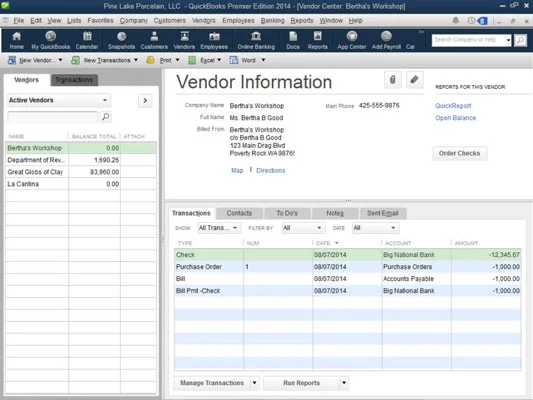Viewport: 533px width, 400px height.
Task: Open the Calendar icon
Action: coord(87,40)
